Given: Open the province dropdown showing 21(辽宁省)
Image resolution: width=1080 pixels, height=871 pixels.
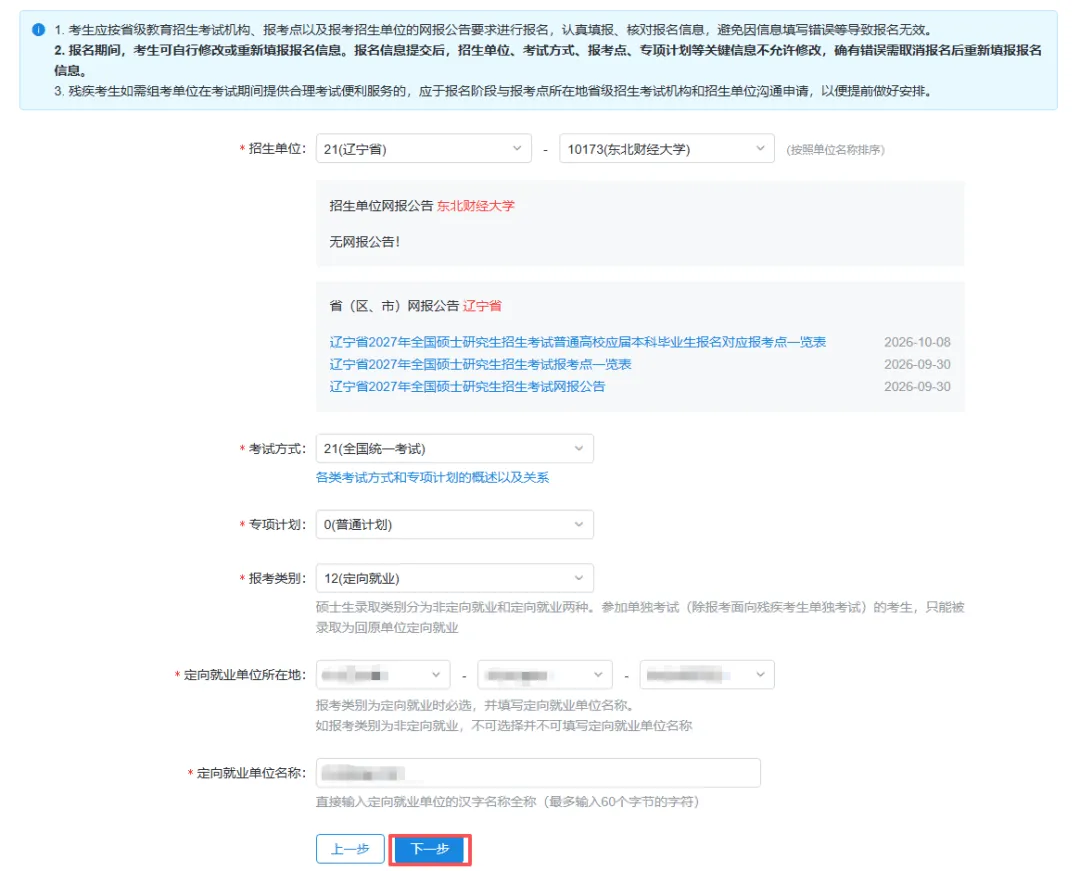Looking at the screenshot, I should [424, 149].
